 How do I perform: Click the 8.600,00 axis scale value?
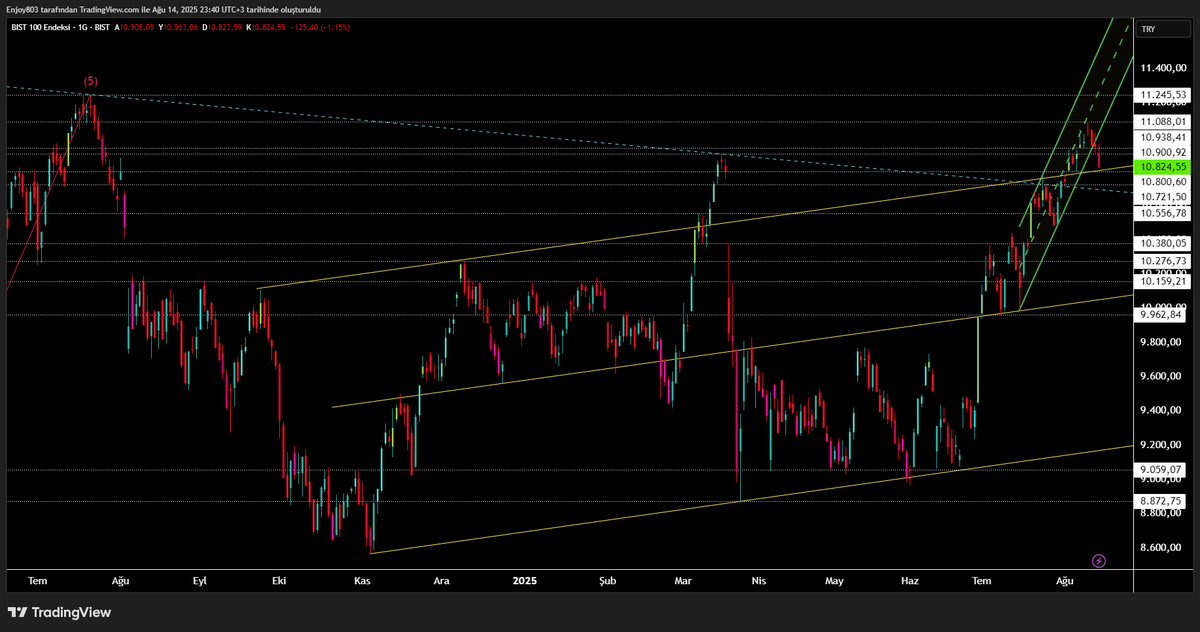point(1161,548)
